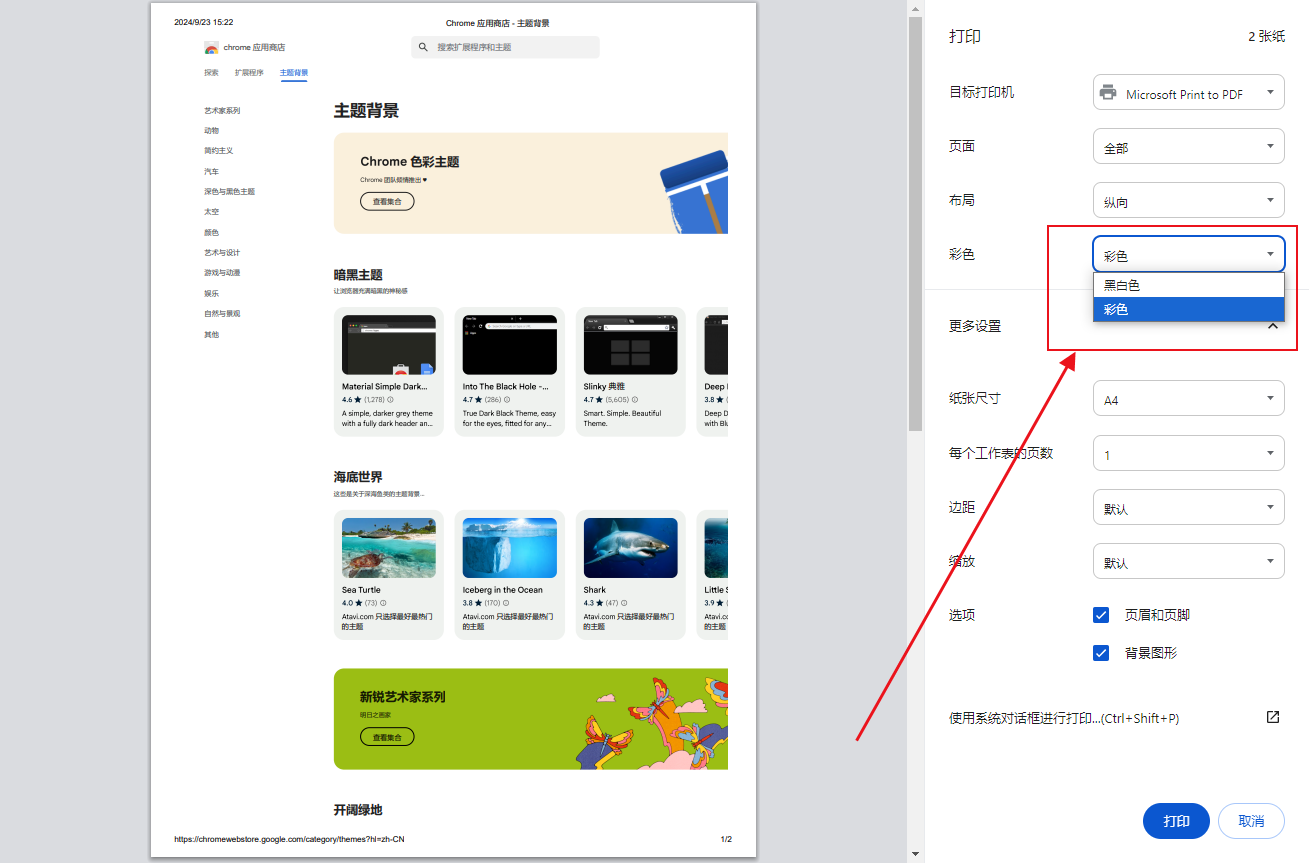
Task: Click the preview scrollbar up arrow
Action: click(x=914, y=8)
